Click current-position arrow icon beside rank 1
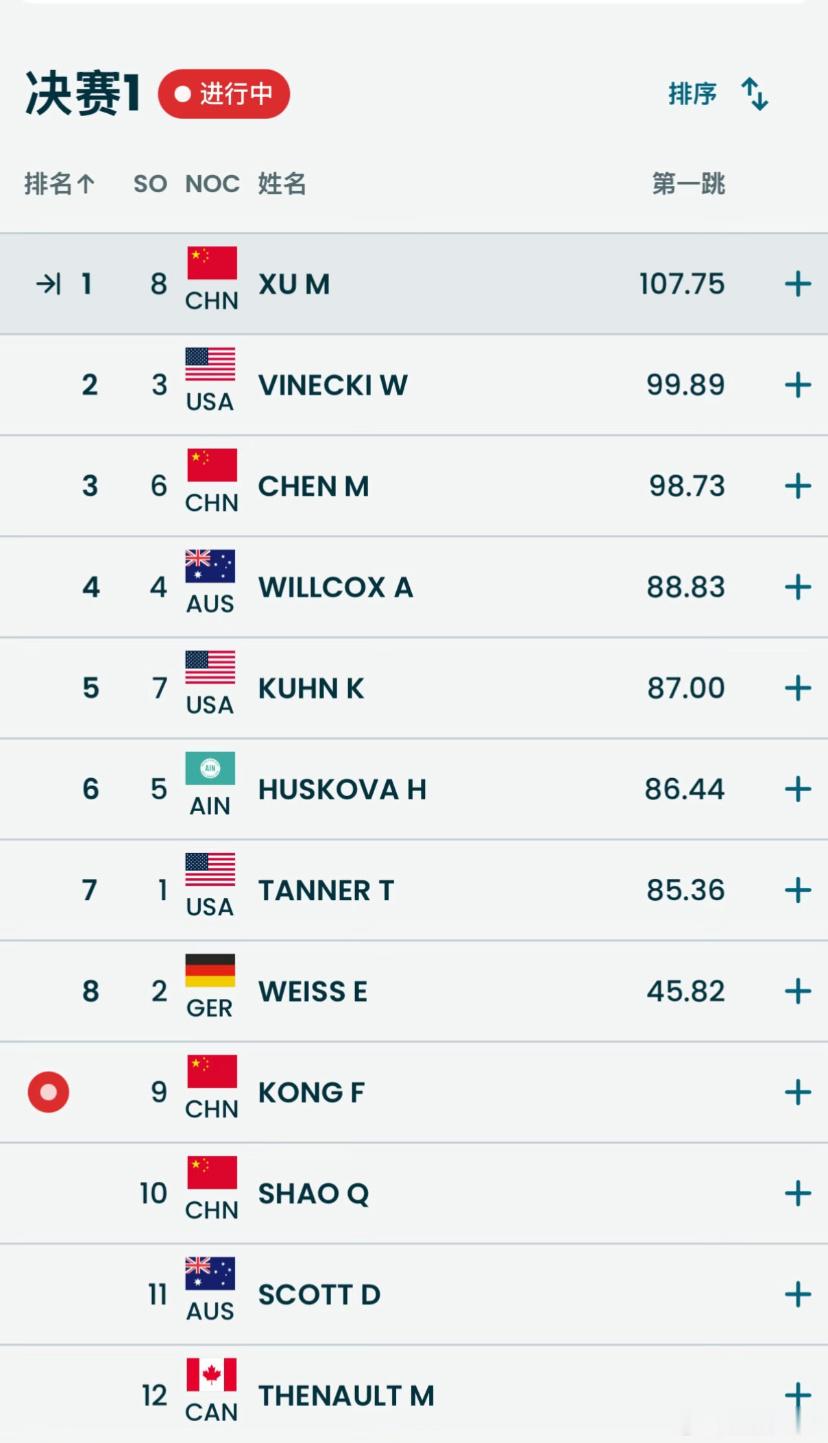 48,284
